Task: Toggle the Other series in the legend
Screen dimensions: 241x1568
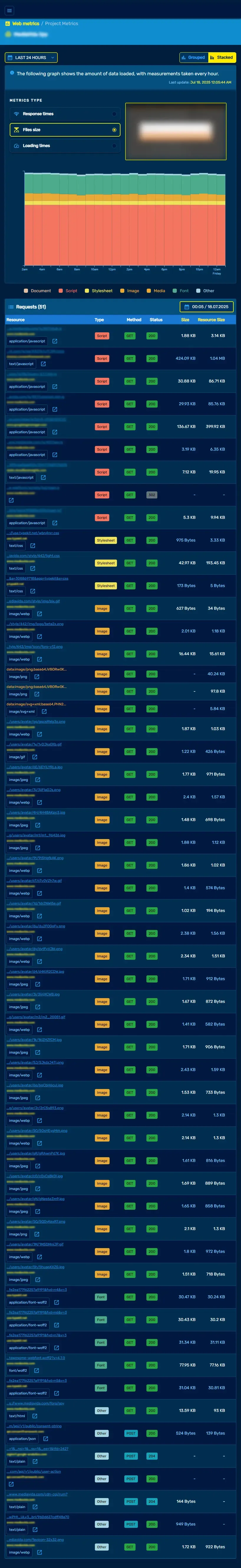Action: pyautogui.click(x=205, y=291)
